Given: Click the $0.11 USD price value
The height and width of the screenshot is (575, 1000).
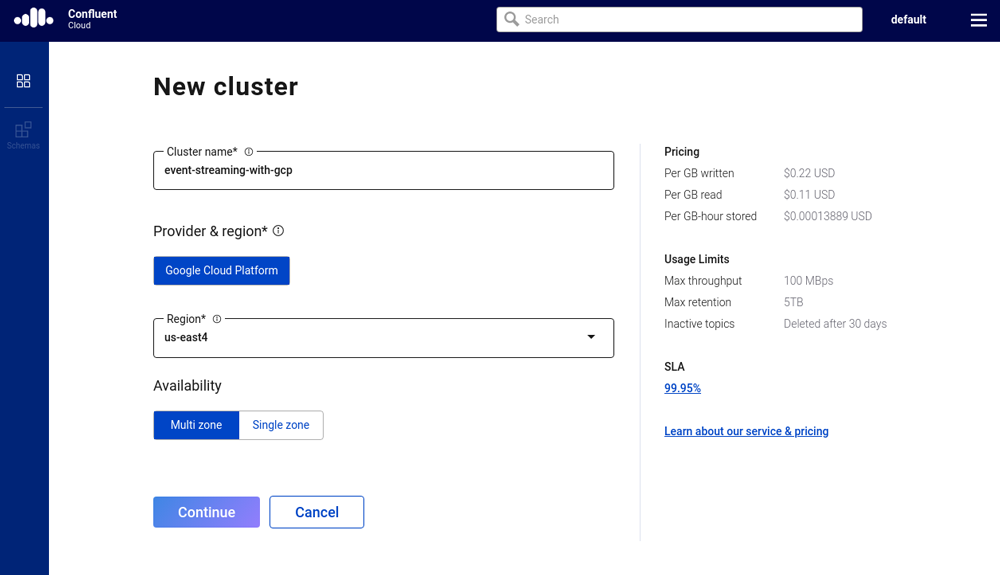Looking at the screenshot, I should [809, 195].
